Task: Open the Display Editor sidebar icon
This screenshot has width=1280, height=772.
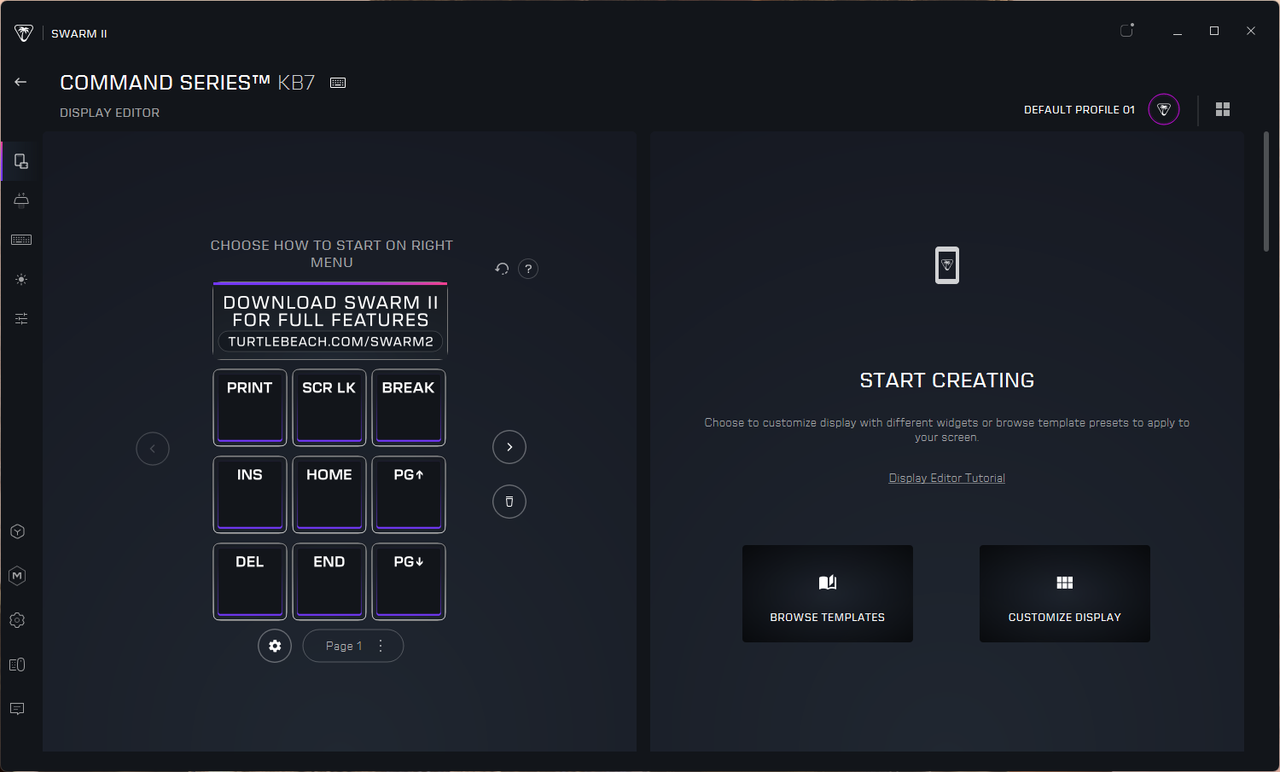Action: coord(21,161)
